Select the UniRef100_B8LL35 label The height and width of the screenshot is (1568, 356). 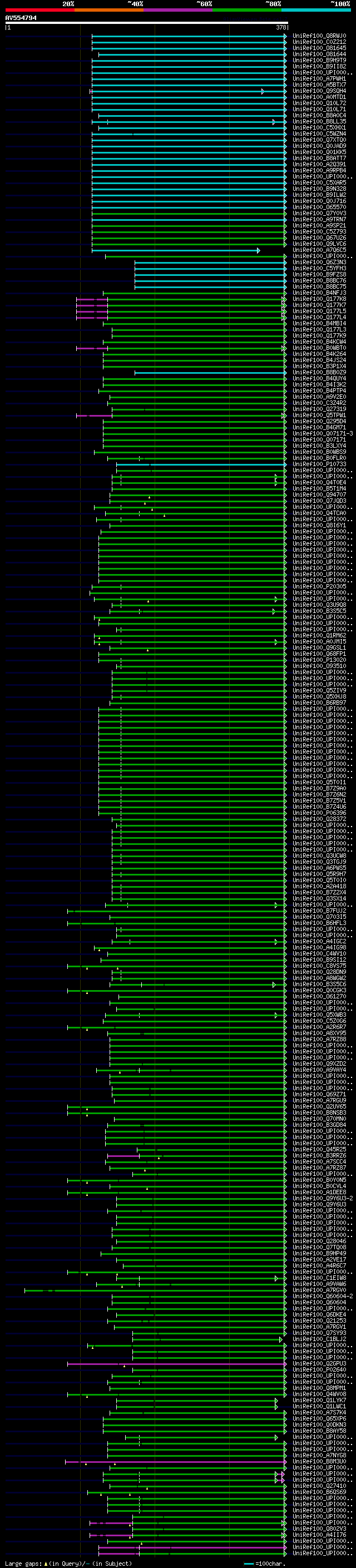point(319,122)
